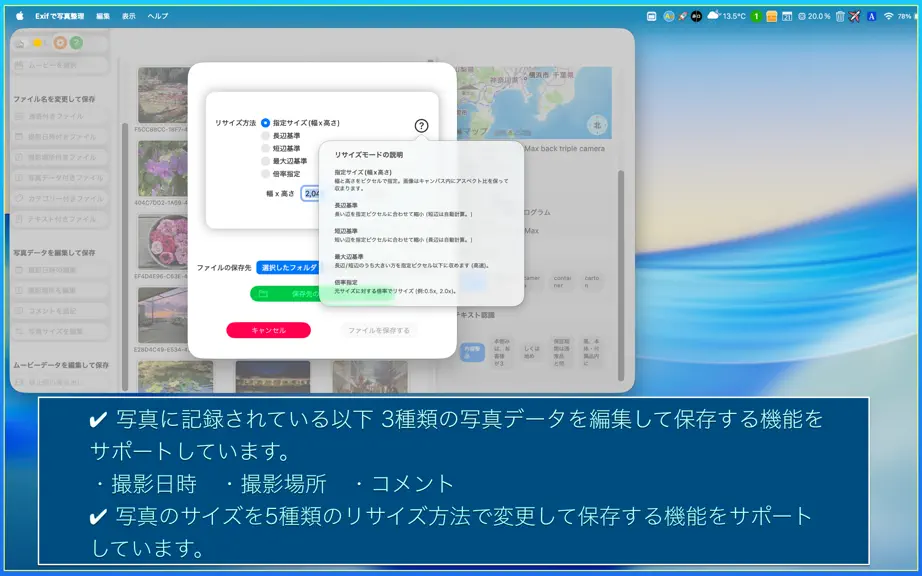Click the home folder toolbar icon
922x576 pixels.
[21, 43]
